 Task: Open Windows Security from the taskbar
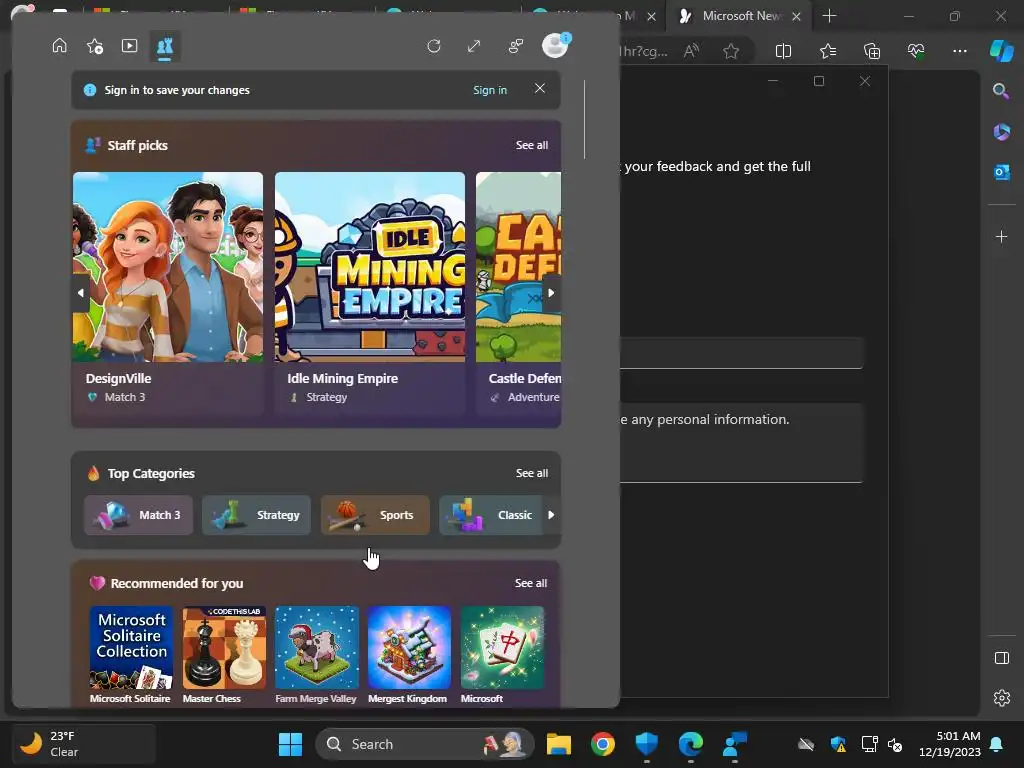(646, 744)
